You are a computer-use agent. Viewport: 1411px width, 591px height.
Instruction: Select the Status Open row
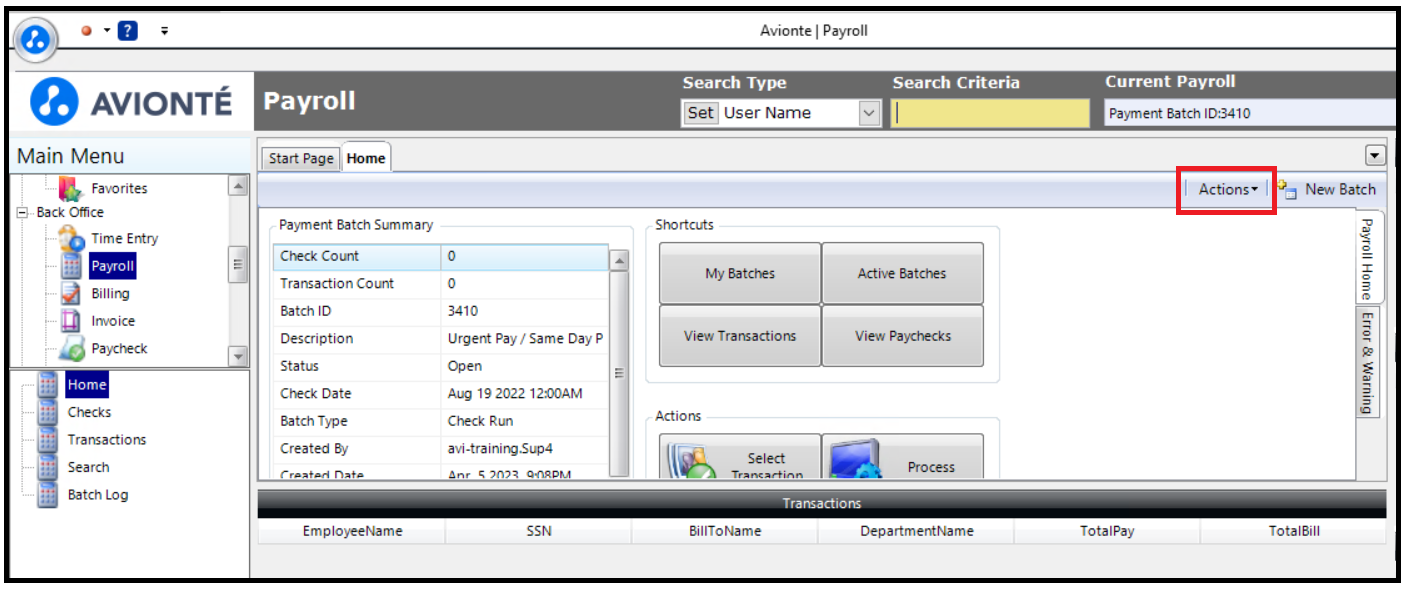click(x=440, y=367)
